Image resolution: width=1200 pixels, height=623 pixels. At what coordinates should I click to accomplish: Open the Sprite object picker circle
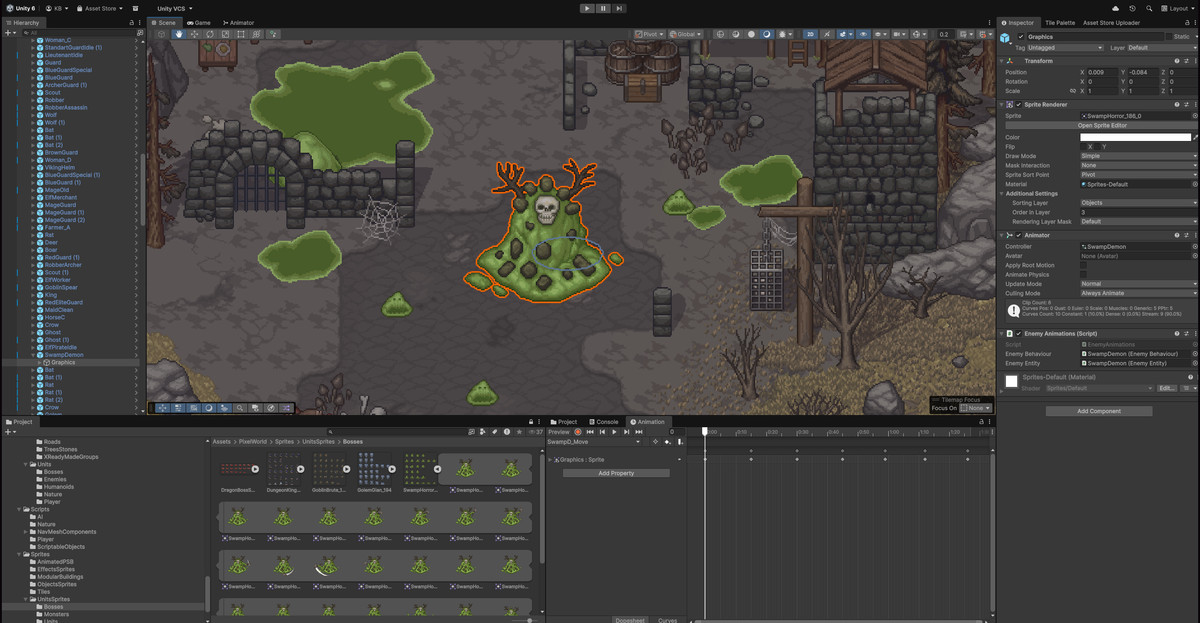tap(1194, 116)
